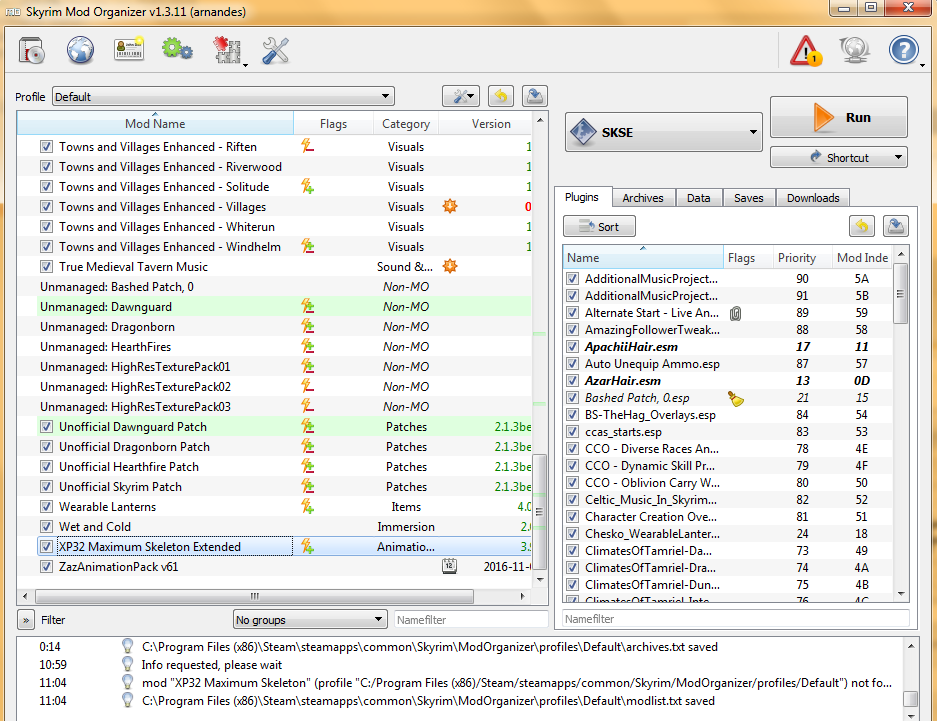
Task: Click the orange star icon on Villages row
Action: tap(450, 206)
